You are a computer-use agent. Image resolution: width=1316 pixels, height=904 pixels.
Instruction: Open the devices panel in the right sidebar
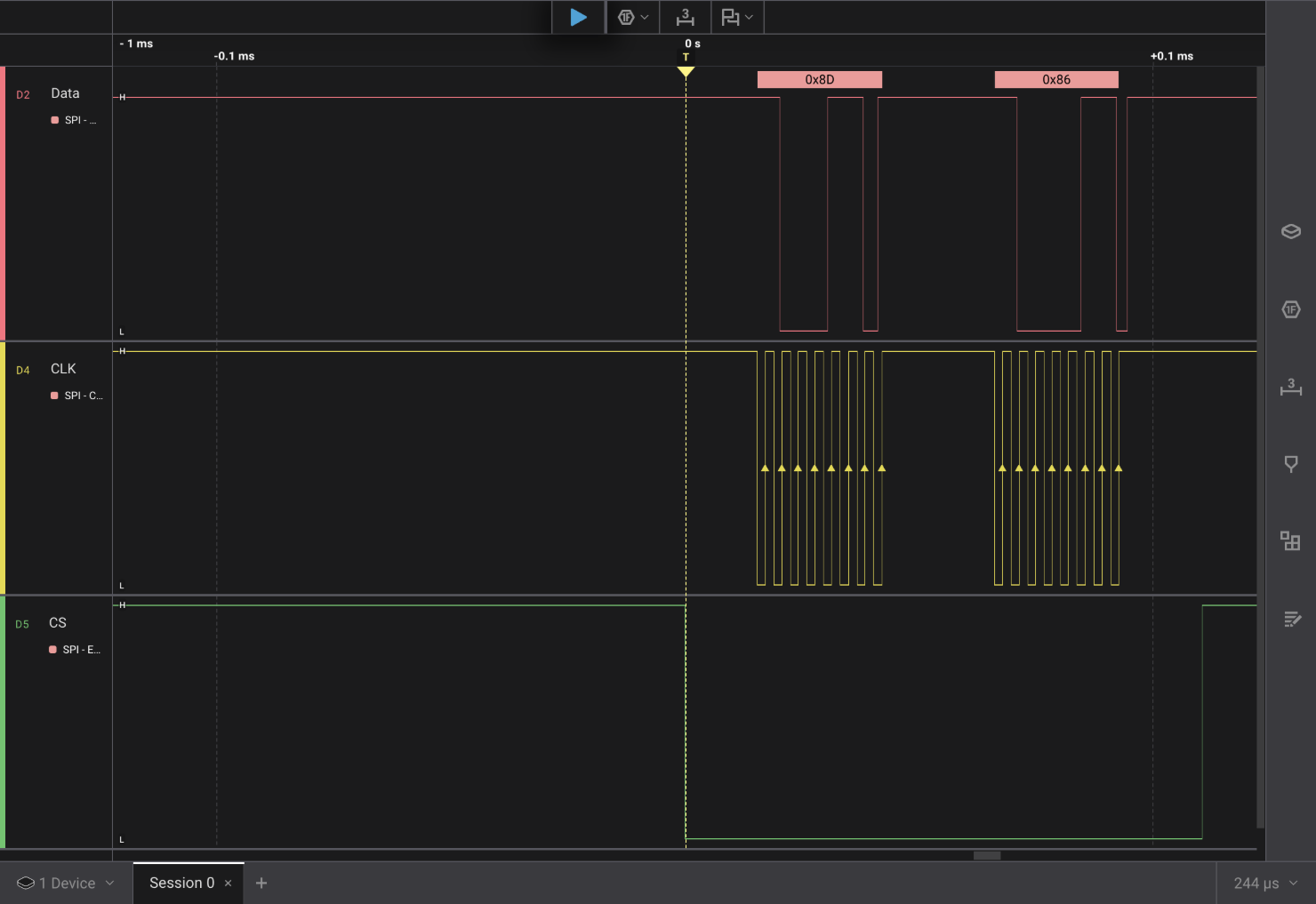pos(1290,232)
